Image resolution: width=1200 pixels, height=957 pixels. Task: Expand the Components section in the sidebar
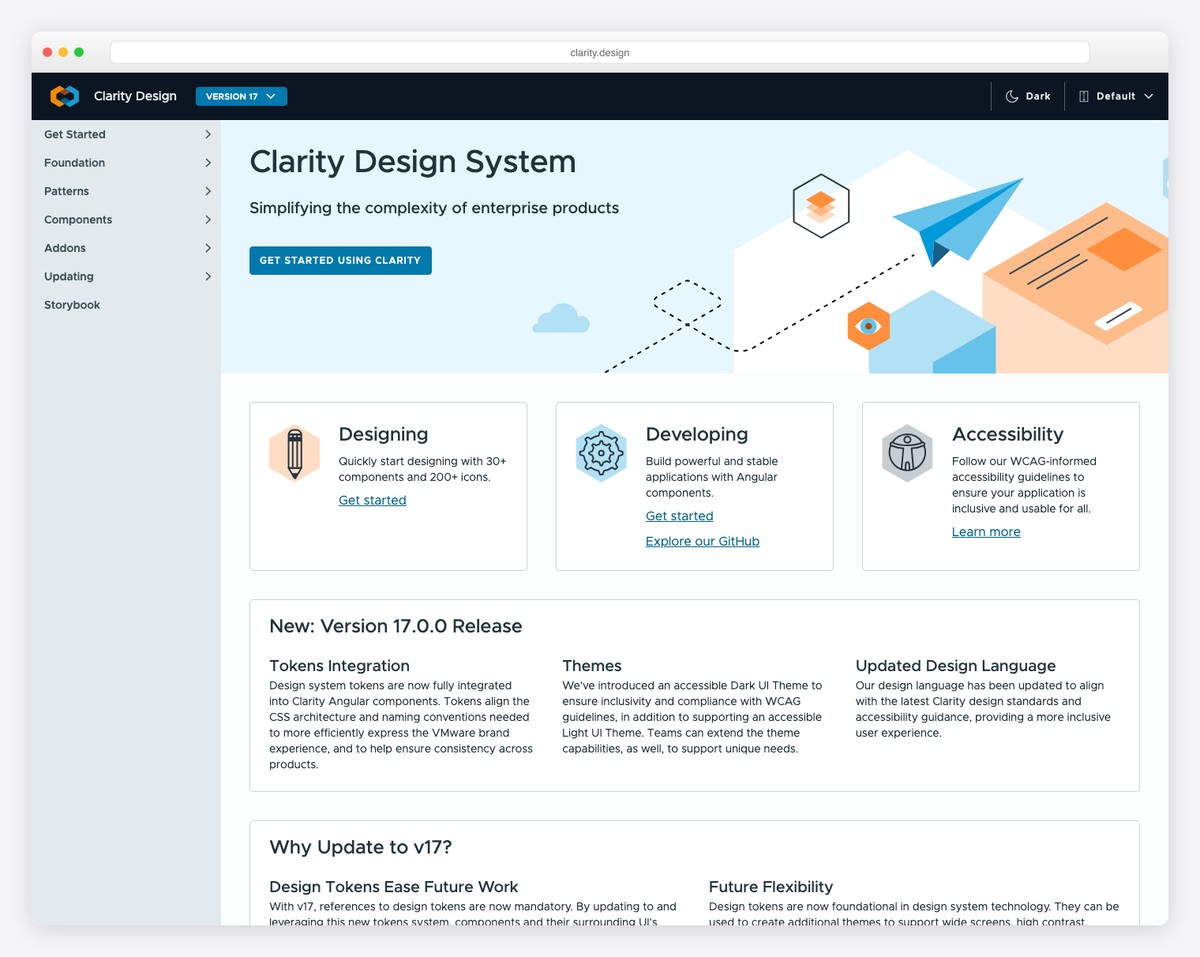tap(78, 219)
